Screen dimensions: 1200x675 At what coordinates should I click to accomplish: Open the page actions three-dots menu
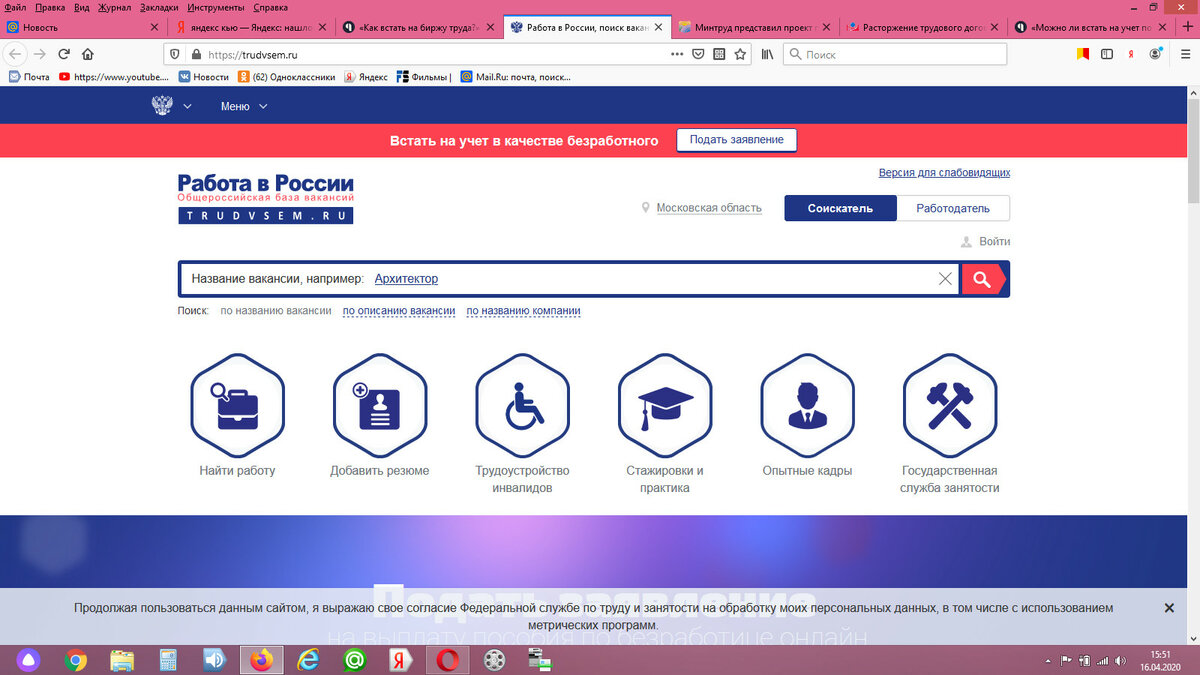pos(677,54)
